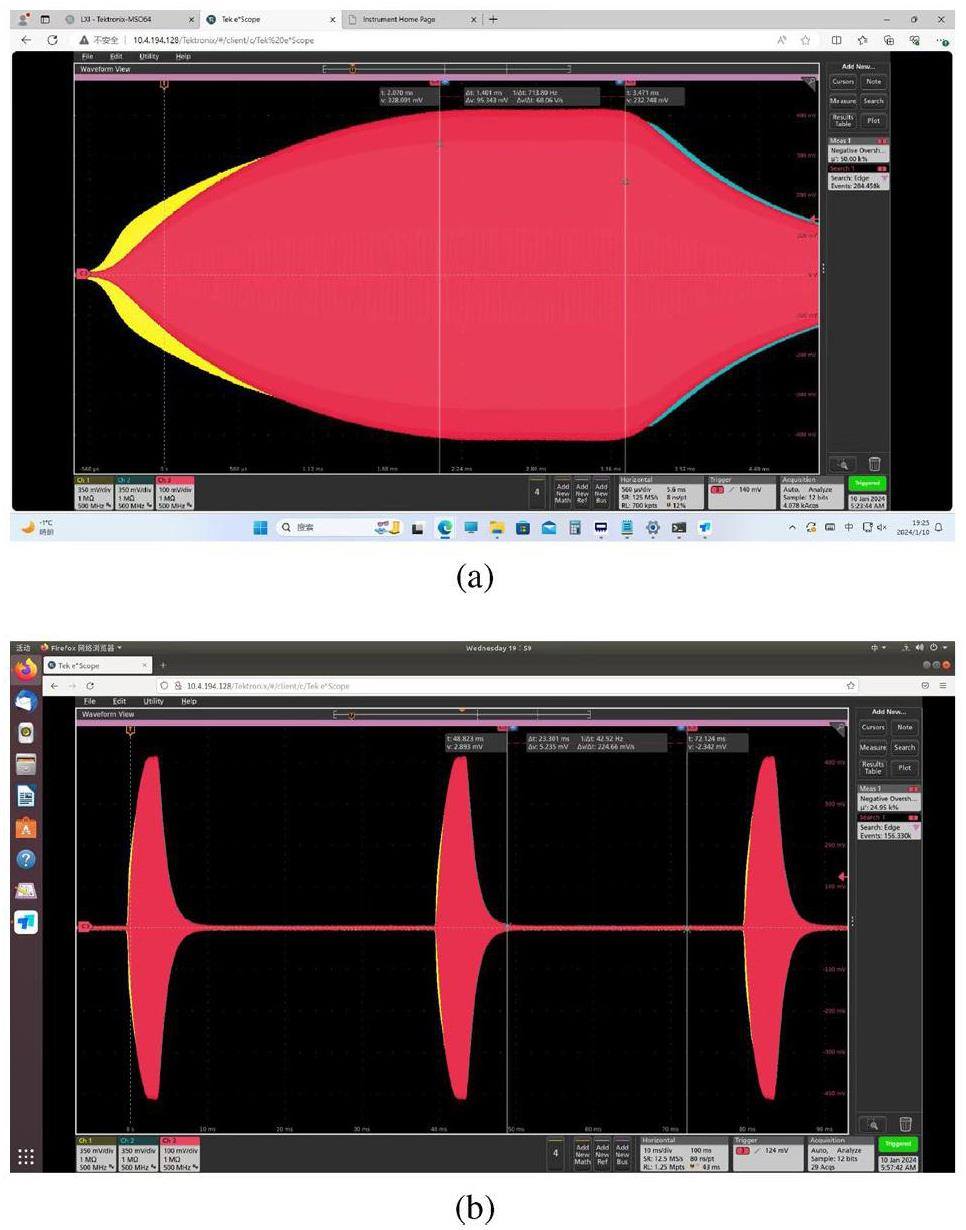Open the Utility menu in the Edge scope window
Viewport: 966px width, 1230px height.
149,56
